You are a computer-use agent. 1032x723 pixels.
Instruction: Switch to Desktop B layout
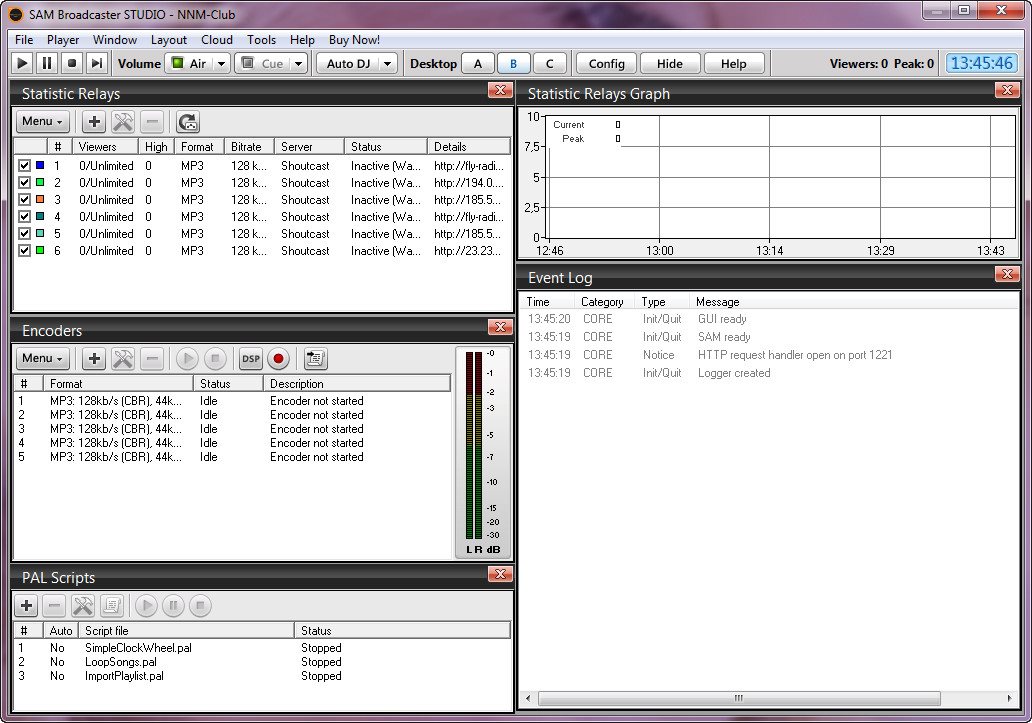pos(514,64)
